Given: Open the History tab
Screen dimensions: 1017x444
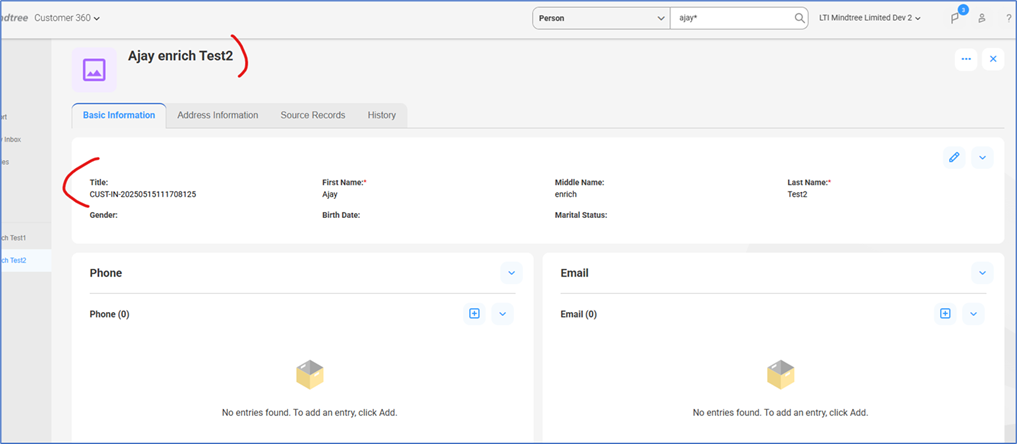Looking at the screenshot, I should (x=381, y=115).
